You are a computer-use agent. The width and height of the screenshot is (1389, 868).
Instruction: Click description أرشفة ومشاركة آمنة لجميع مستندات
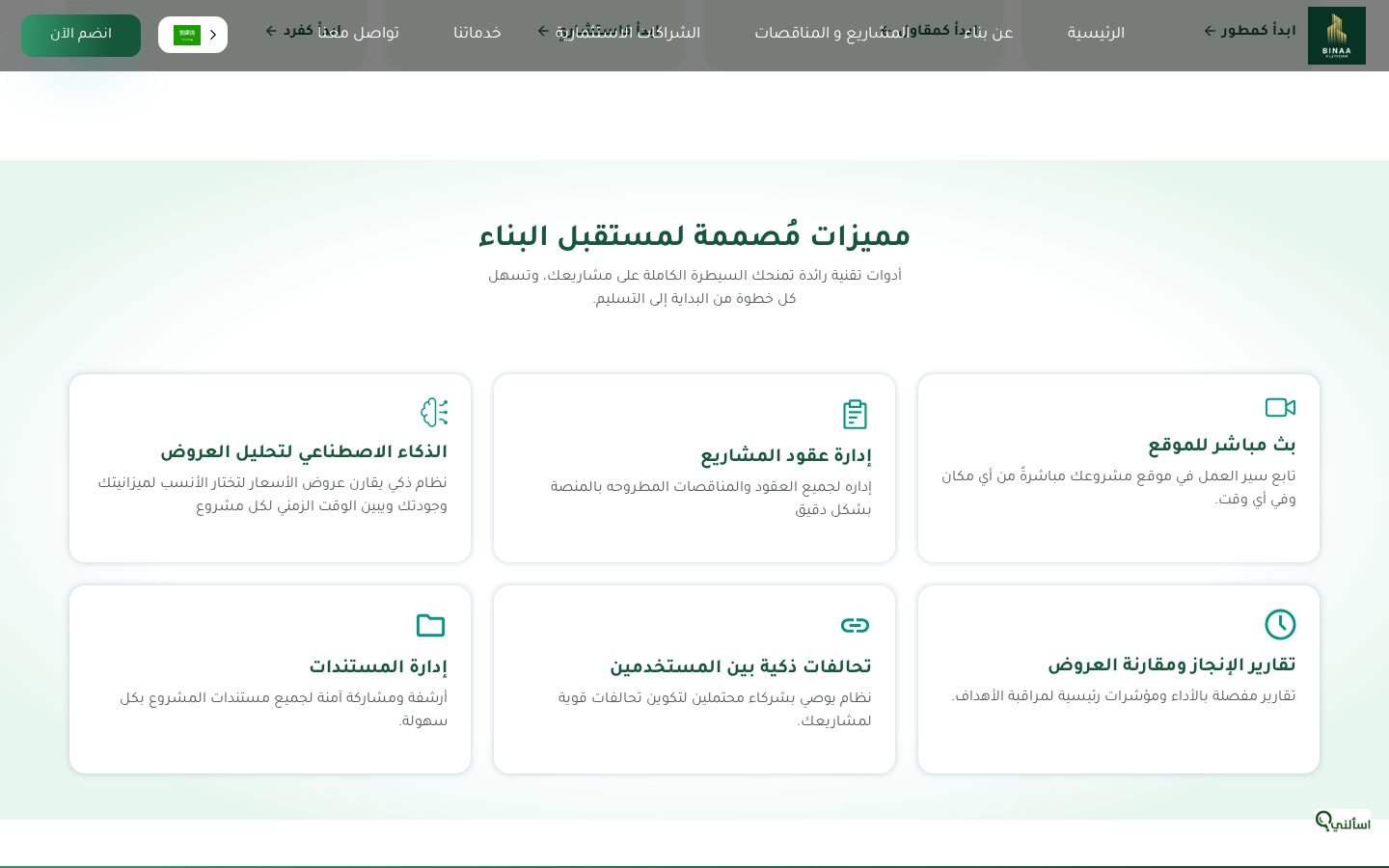[x=284, y=710]
